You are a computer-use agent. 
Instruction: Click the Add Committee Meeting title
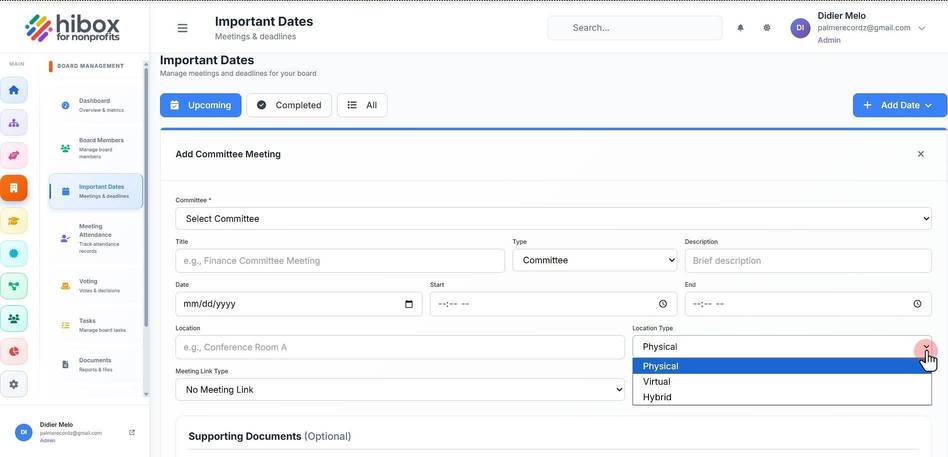coord(228,154)
